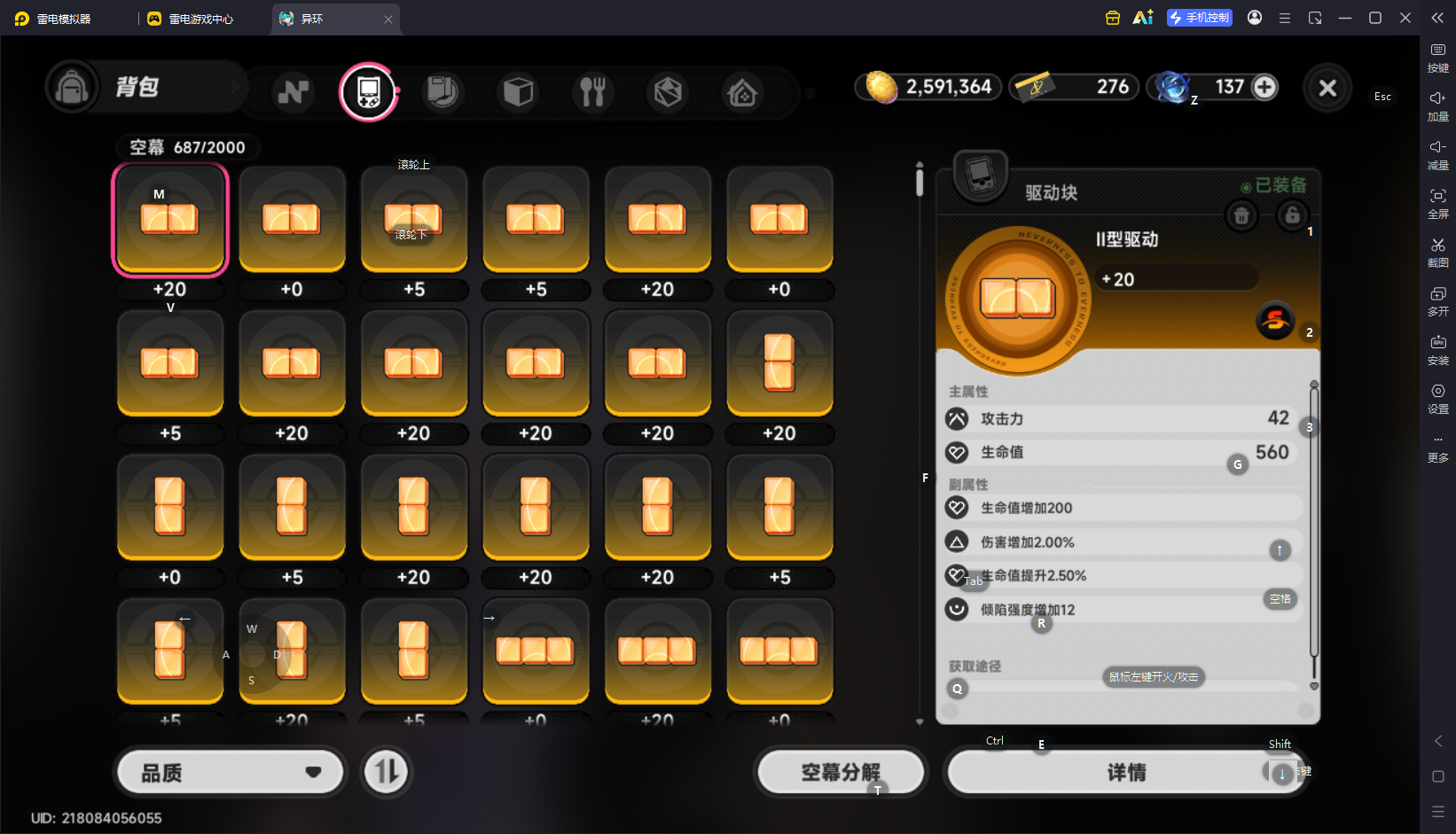Click the 生命值提升2.50% sub-attribute
1456x834 pixels.
[1123, 575]
